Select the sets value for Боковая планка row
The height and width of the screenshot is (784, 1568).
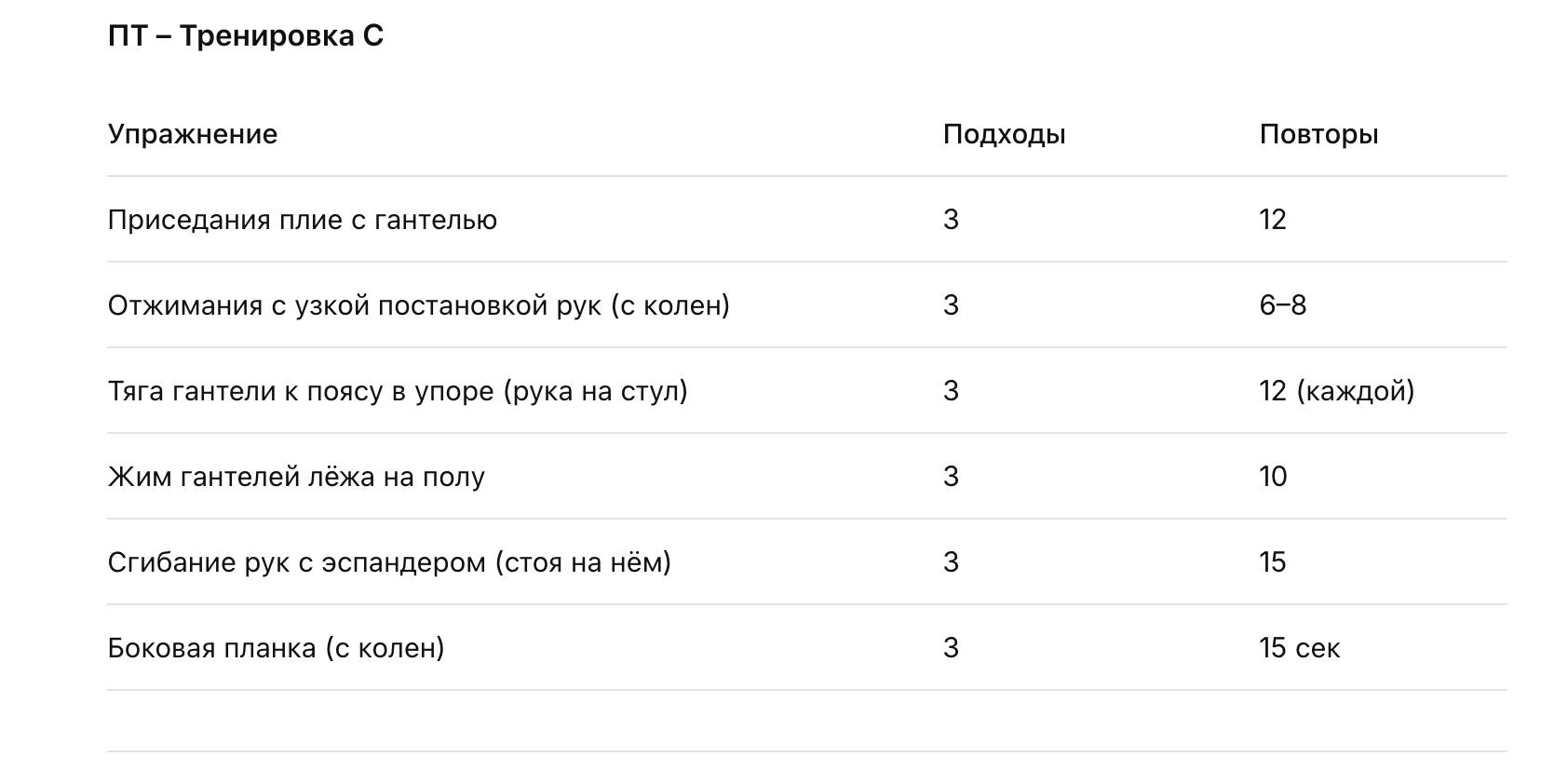[951, 648]
